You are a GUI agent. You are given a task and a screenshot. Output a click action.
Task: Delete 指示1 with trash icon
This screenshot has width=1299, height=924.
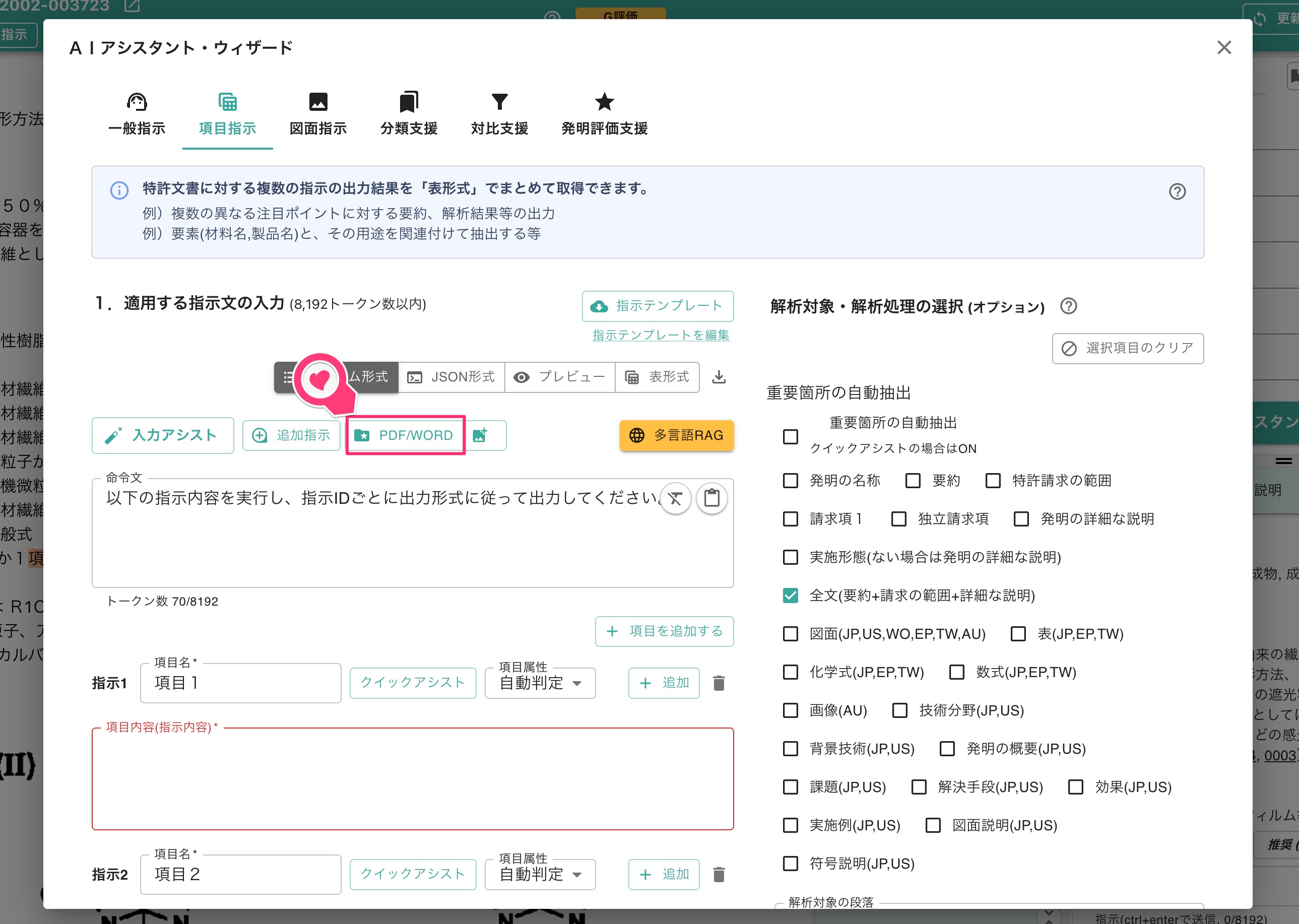tap(719, 683)
